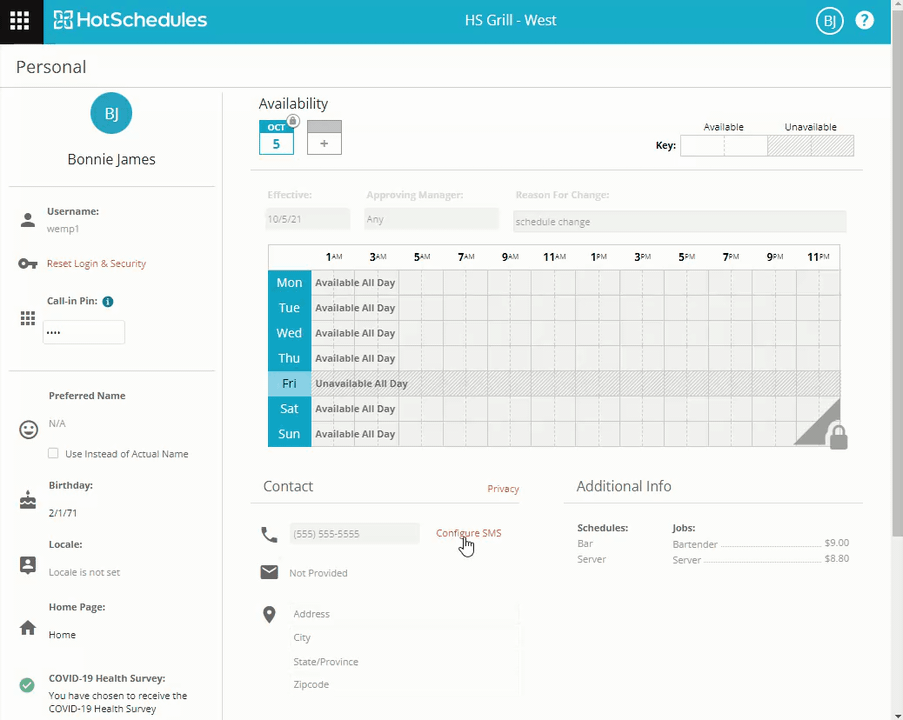Open the Approving Manager dropdown

click(431, 220)
